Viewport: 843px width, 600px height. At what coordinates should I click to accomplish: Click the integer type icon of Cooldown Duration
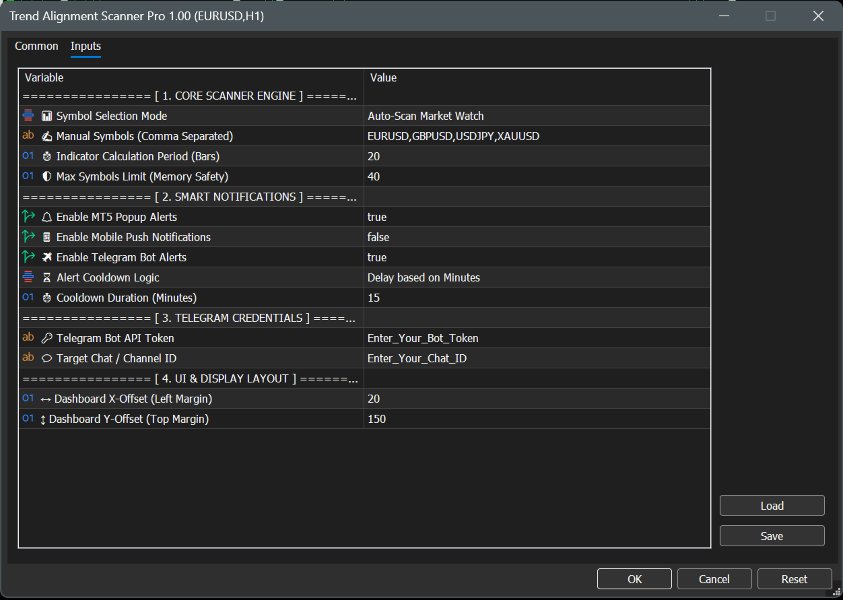coord(28,297)
